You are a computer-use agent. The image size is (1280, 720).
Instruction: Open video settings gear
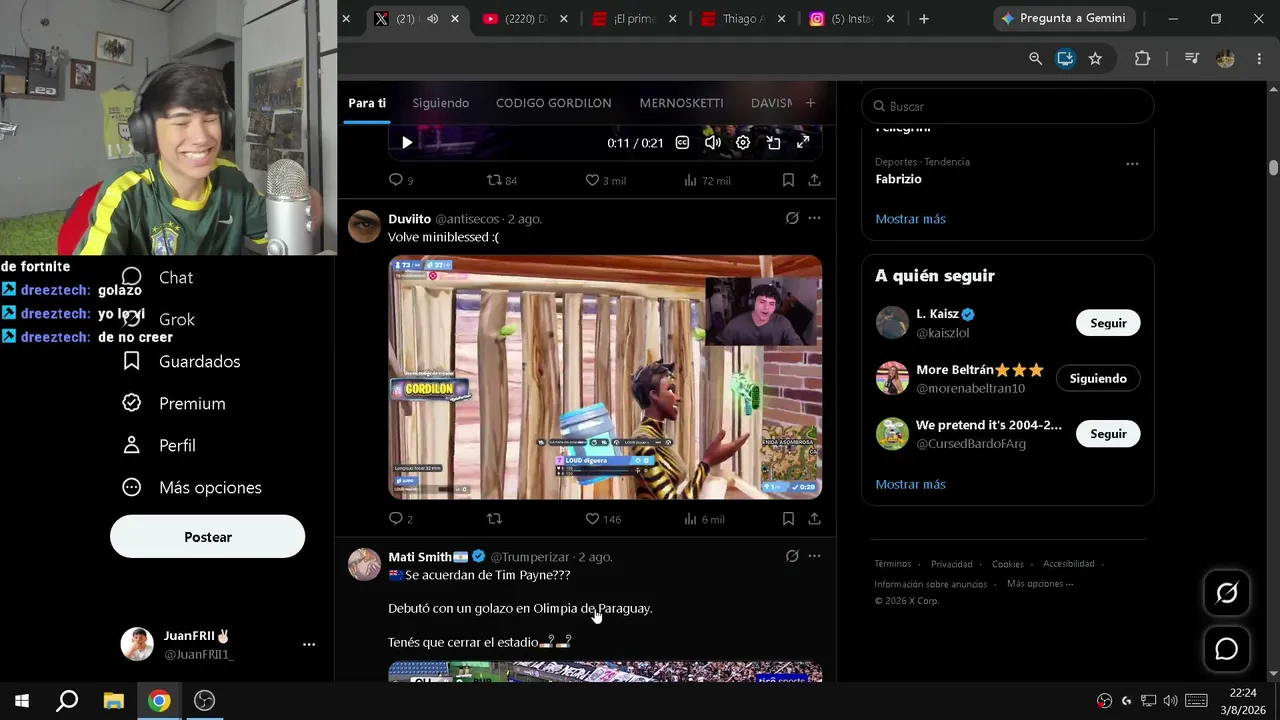(743, 143)
